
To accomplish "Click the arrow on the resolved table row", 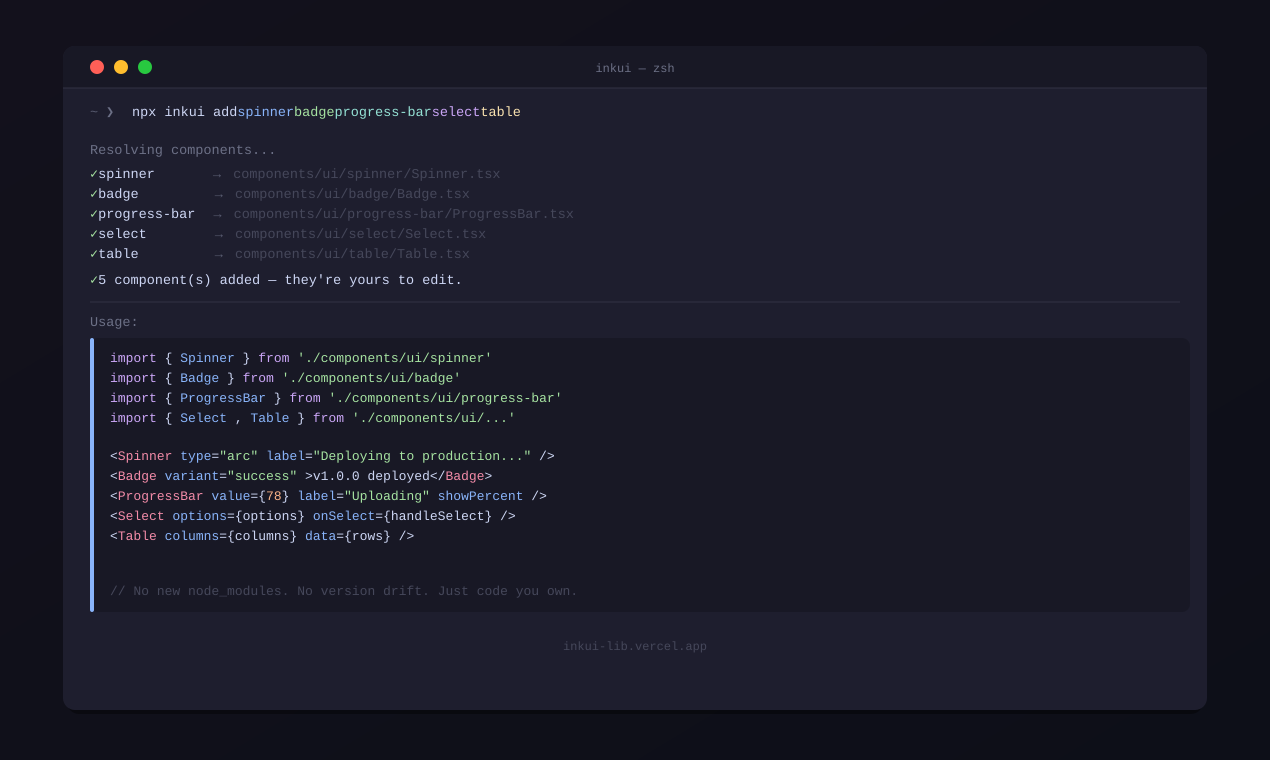I will pos(219,255).
